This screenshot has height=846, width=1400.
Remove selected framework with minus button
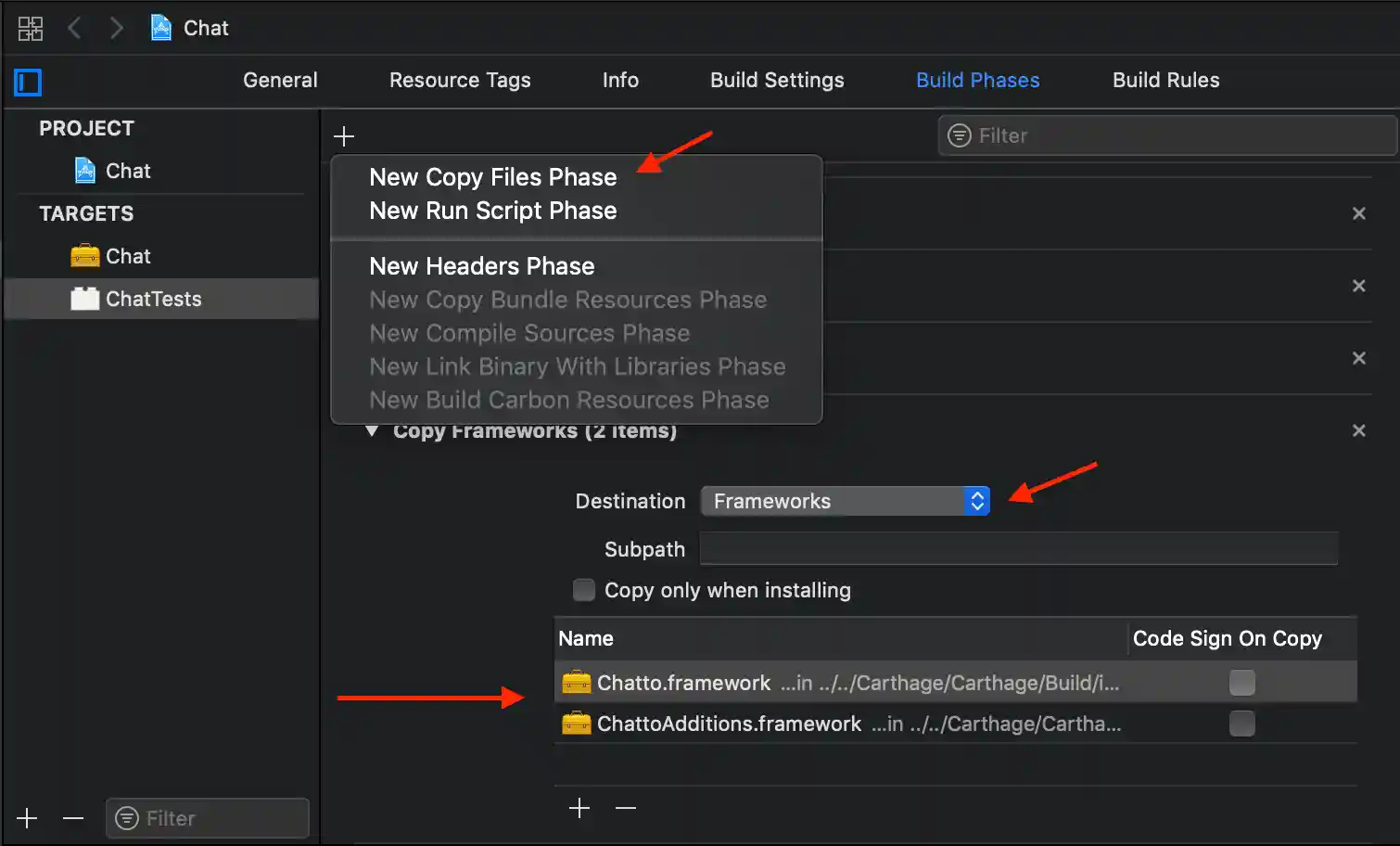(626, 808)
